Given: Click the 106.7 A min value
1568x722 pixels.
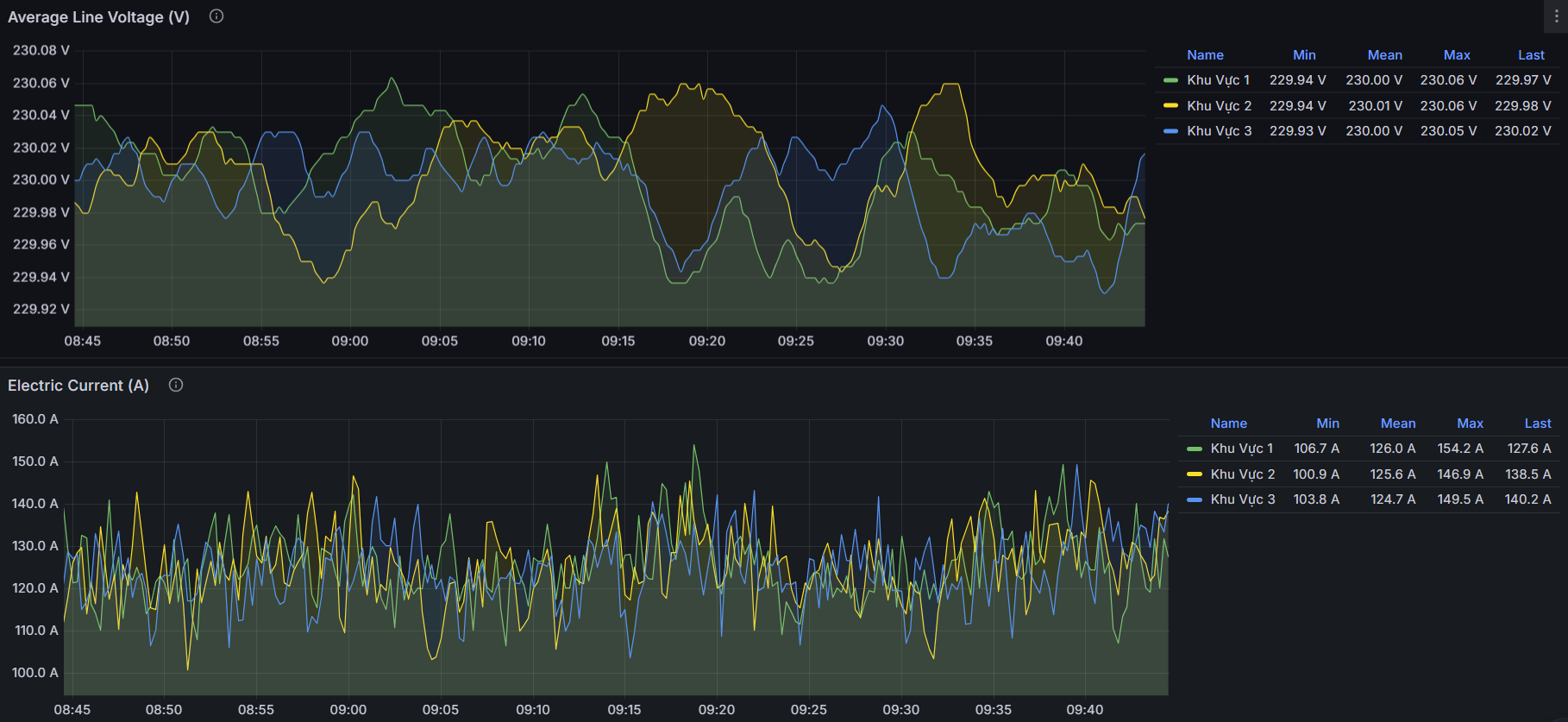Looking at the screenshot, I should pyautogui.click(x=1316, y=449).
